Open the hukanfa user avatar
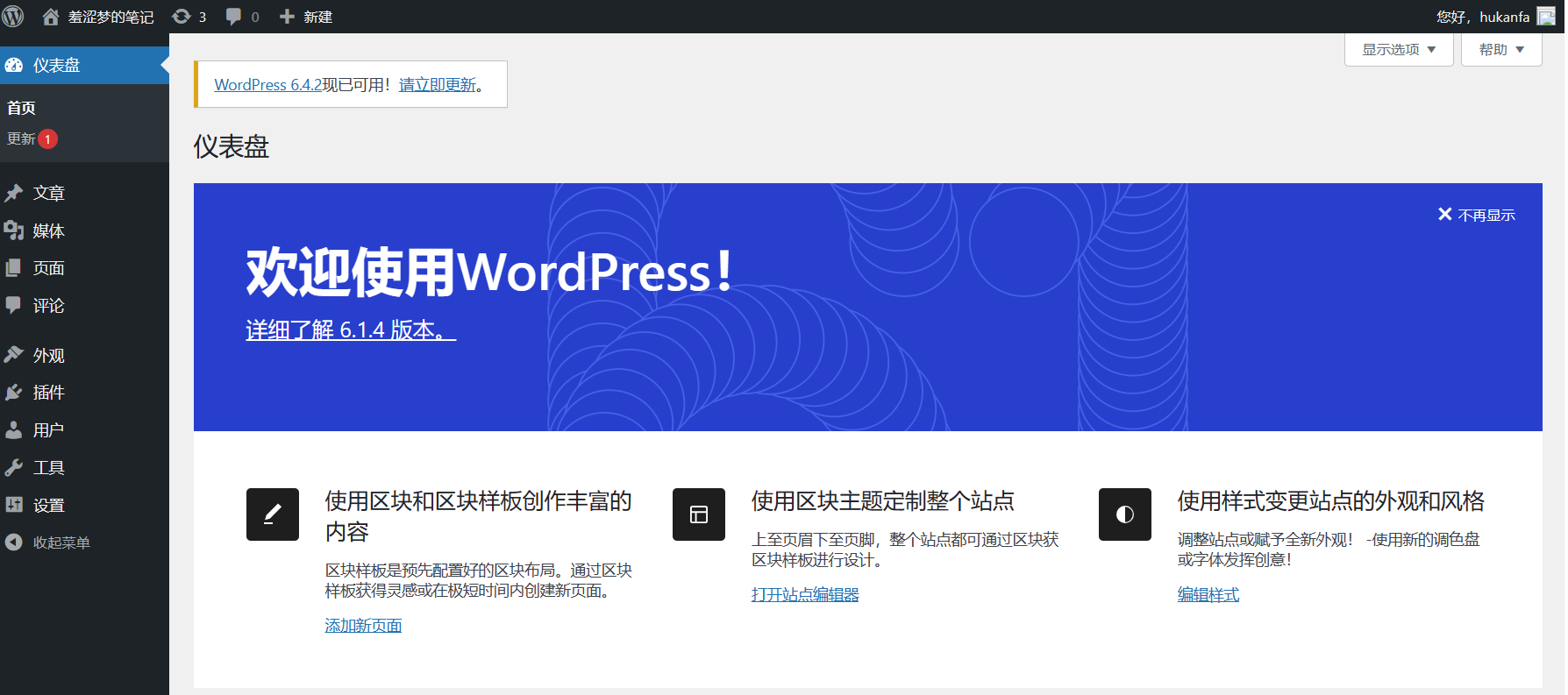Viewport: 1568px width, 695px height. pyautogui.click(x=1546, y=17)
